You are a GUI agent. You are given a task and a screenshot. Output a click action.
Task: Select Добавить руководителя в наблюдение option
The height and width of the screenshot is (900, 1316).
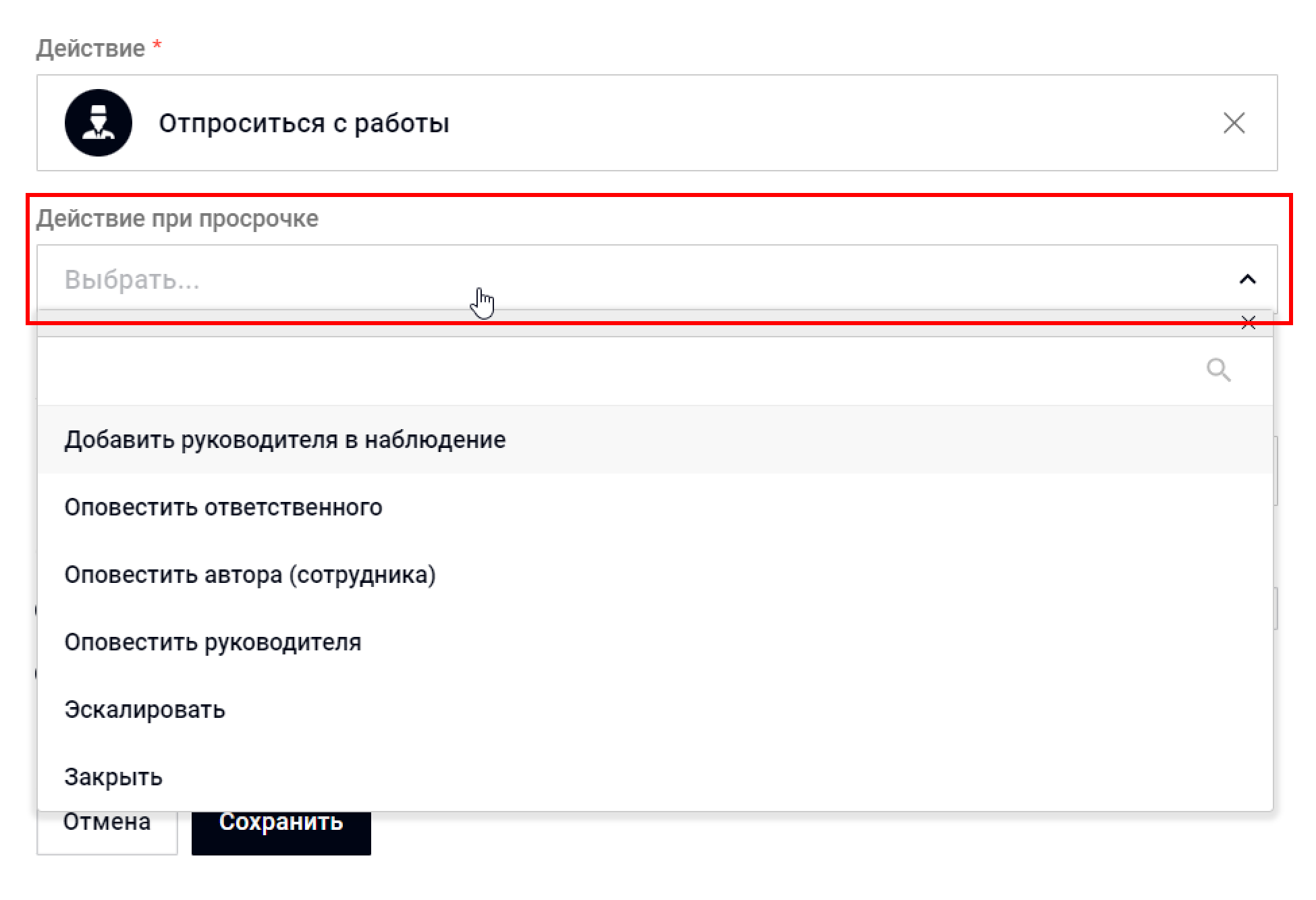click(x=285, y=440)
